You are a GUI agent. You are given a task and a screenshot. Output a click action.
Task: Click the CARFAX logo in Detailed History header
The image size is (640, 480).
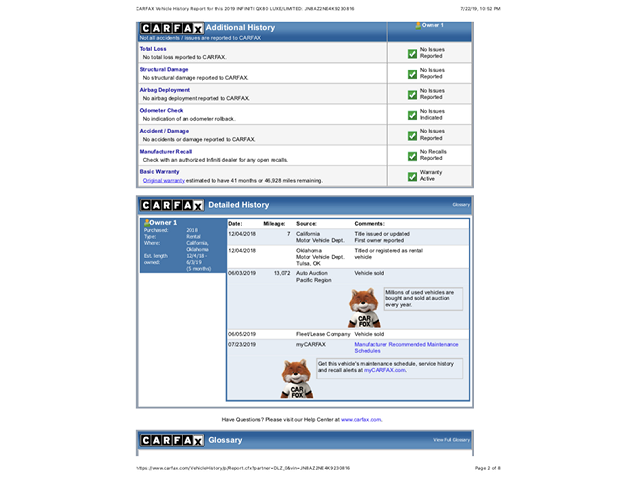(x=171, y=205)
